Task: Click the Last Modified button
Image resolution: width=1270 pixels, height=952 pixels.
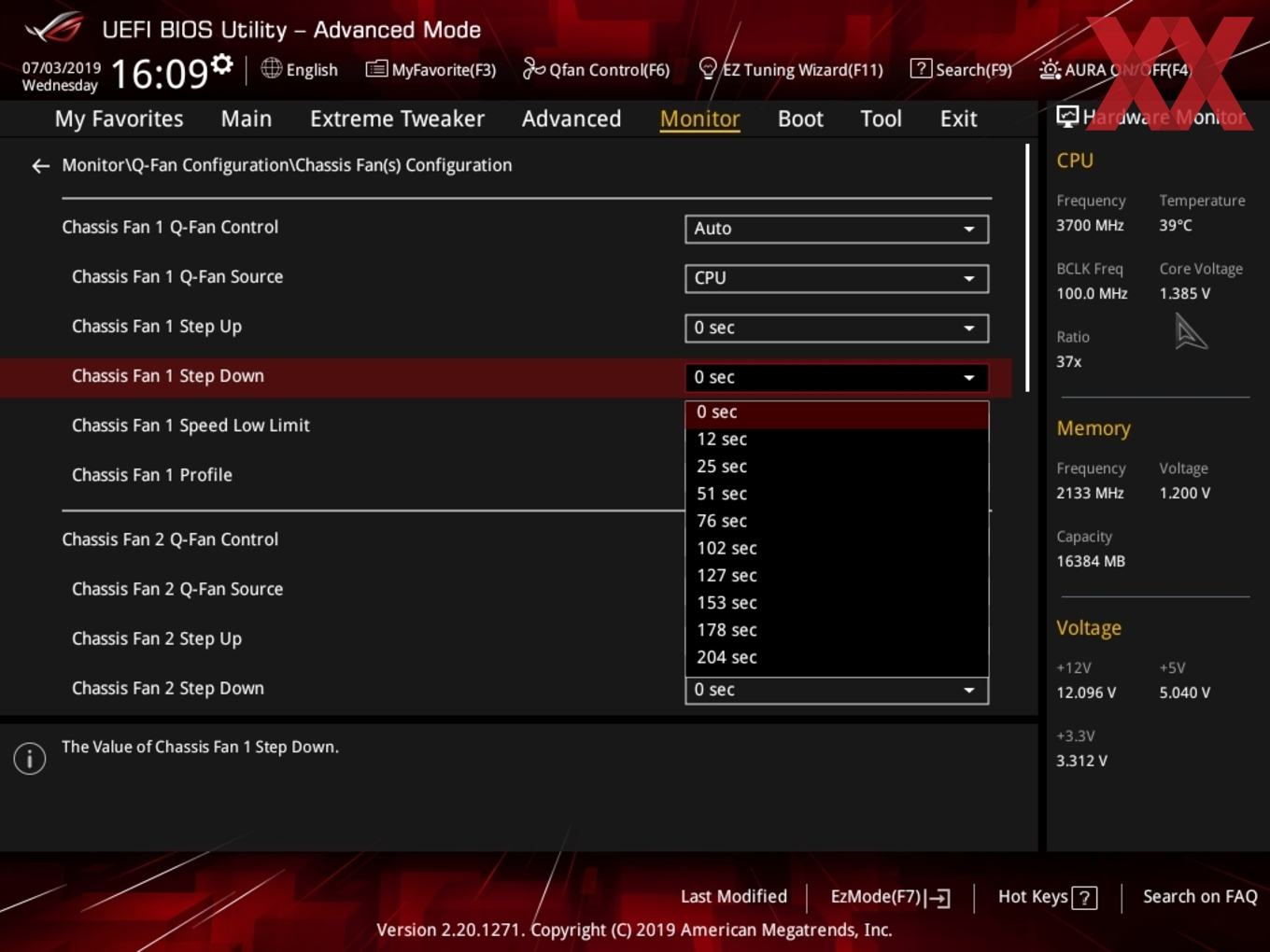Action: [734, 897]
